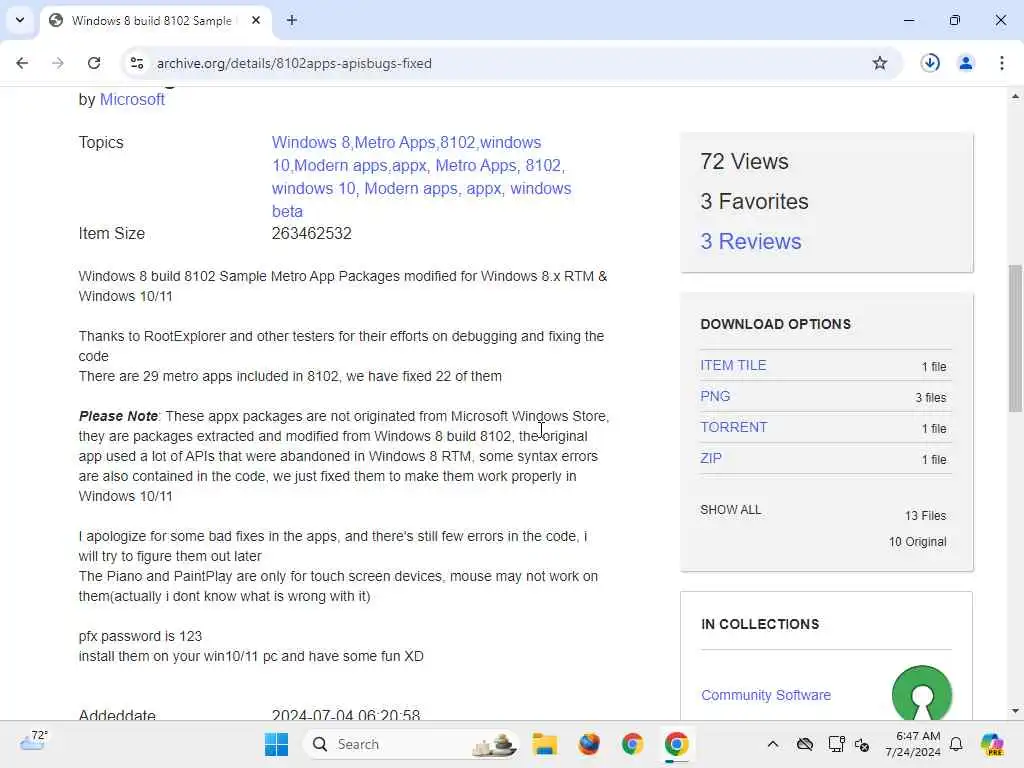This screenshot has width=1024, height=768.
Task: Click the display/network tray icon
Action: 836,744
